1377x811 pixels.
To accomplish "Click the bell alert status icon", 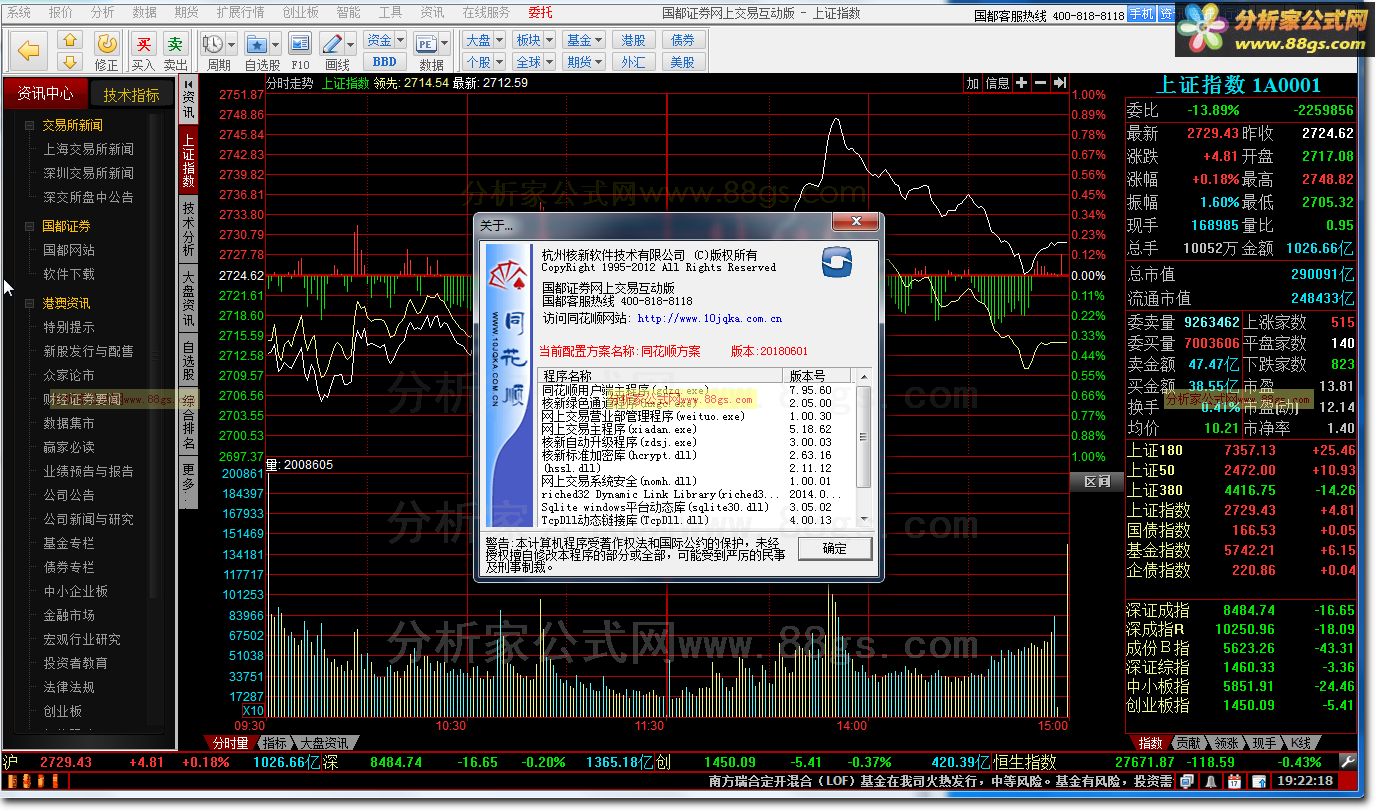I will (1212, 781).
